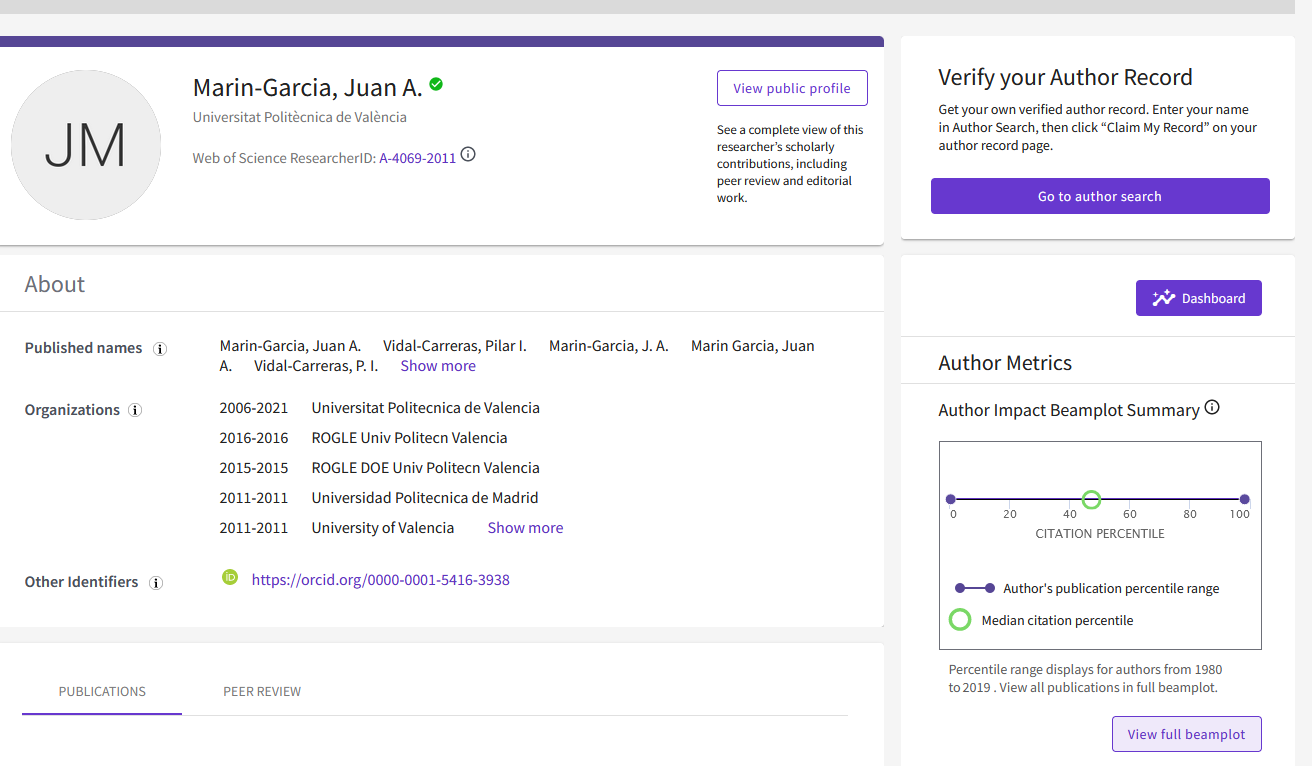
Task: Open the ORCID profile URL link
Action: [380, 580]
